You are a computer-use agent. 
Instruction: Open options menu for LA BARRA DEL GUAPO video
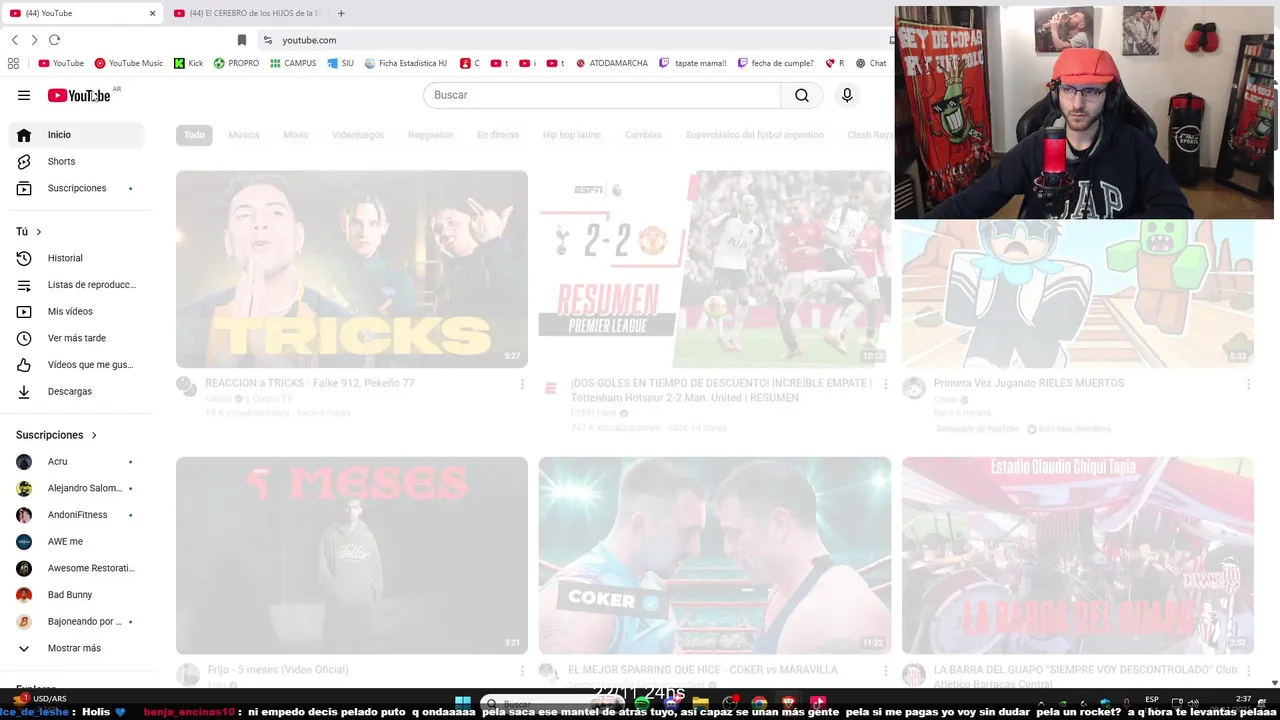[x=1248, y=671]
